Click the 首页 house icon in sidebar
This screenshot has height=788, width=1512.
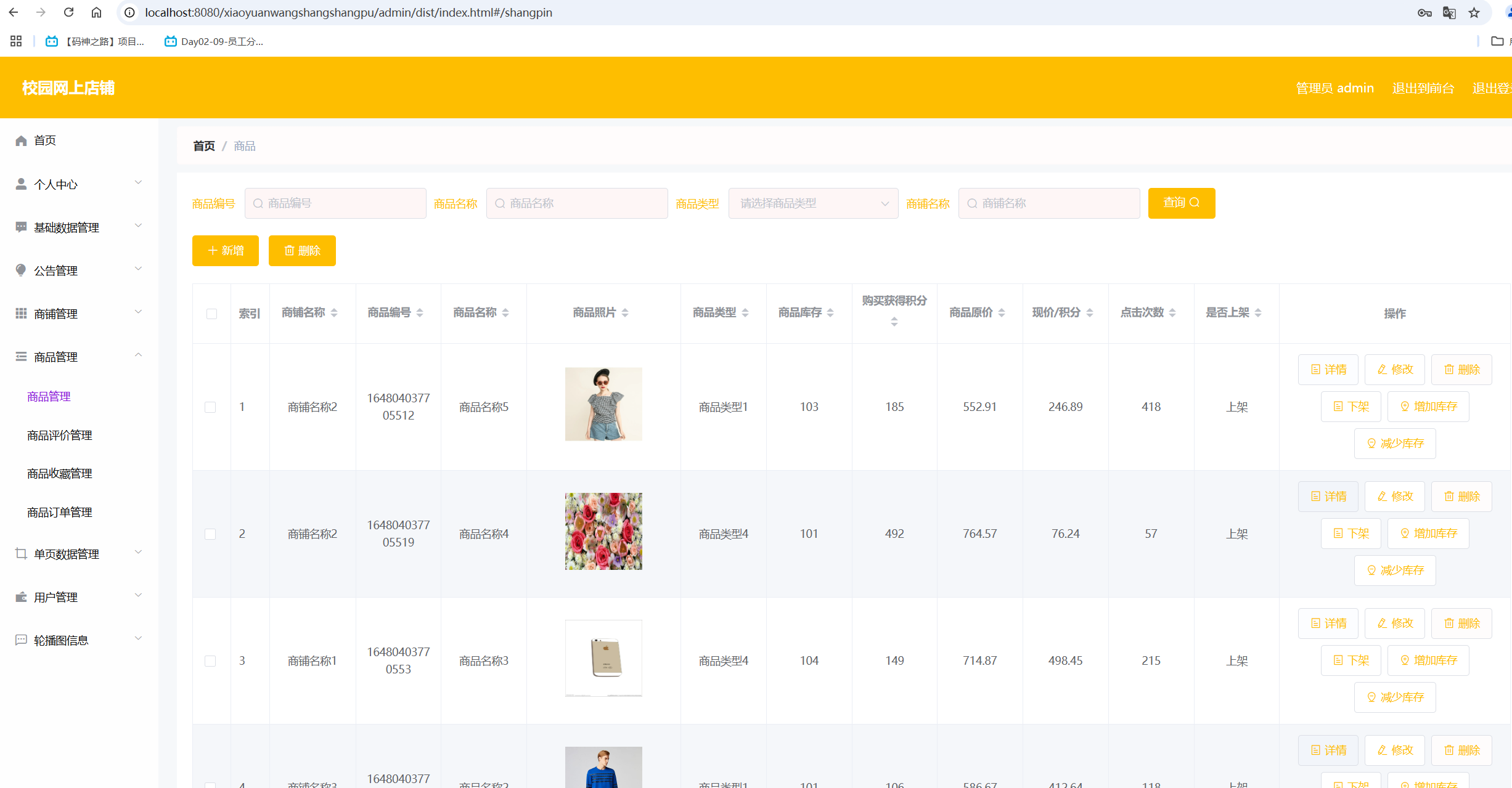point(21,140)
